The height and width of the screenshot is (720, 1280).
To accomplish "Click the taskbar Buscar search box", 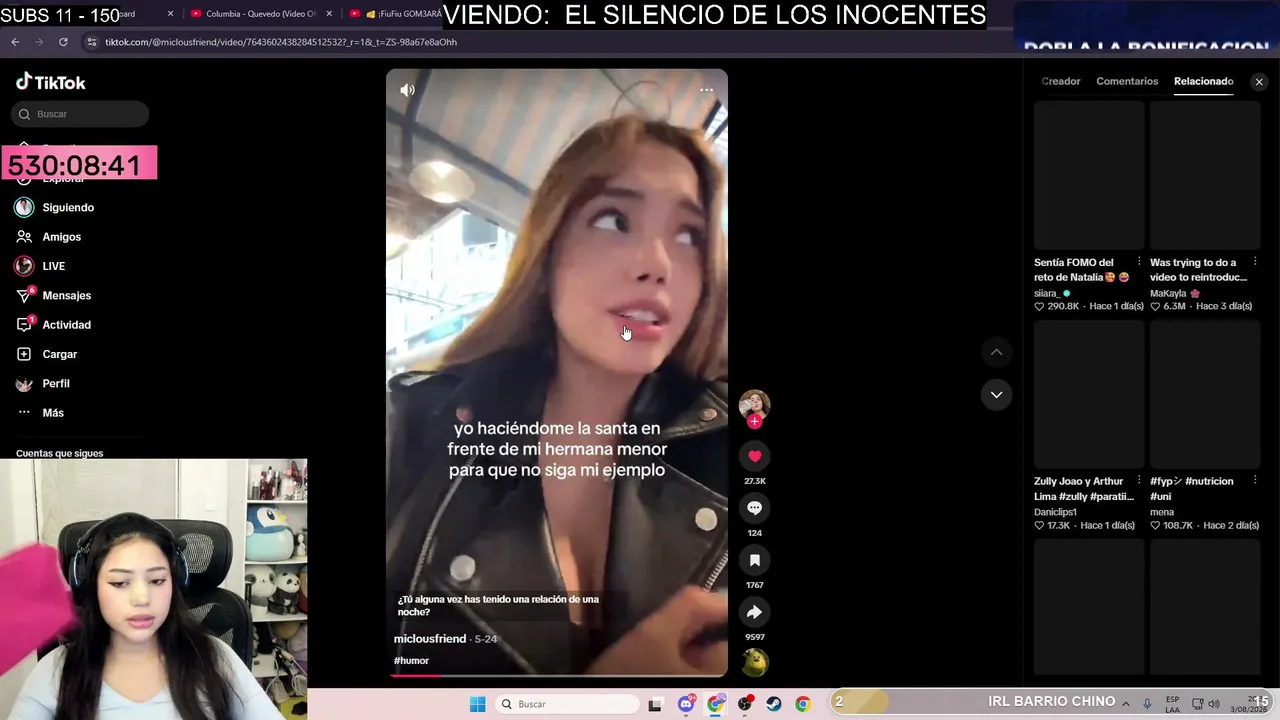I will pyautogui.click(x=568, y=704).
